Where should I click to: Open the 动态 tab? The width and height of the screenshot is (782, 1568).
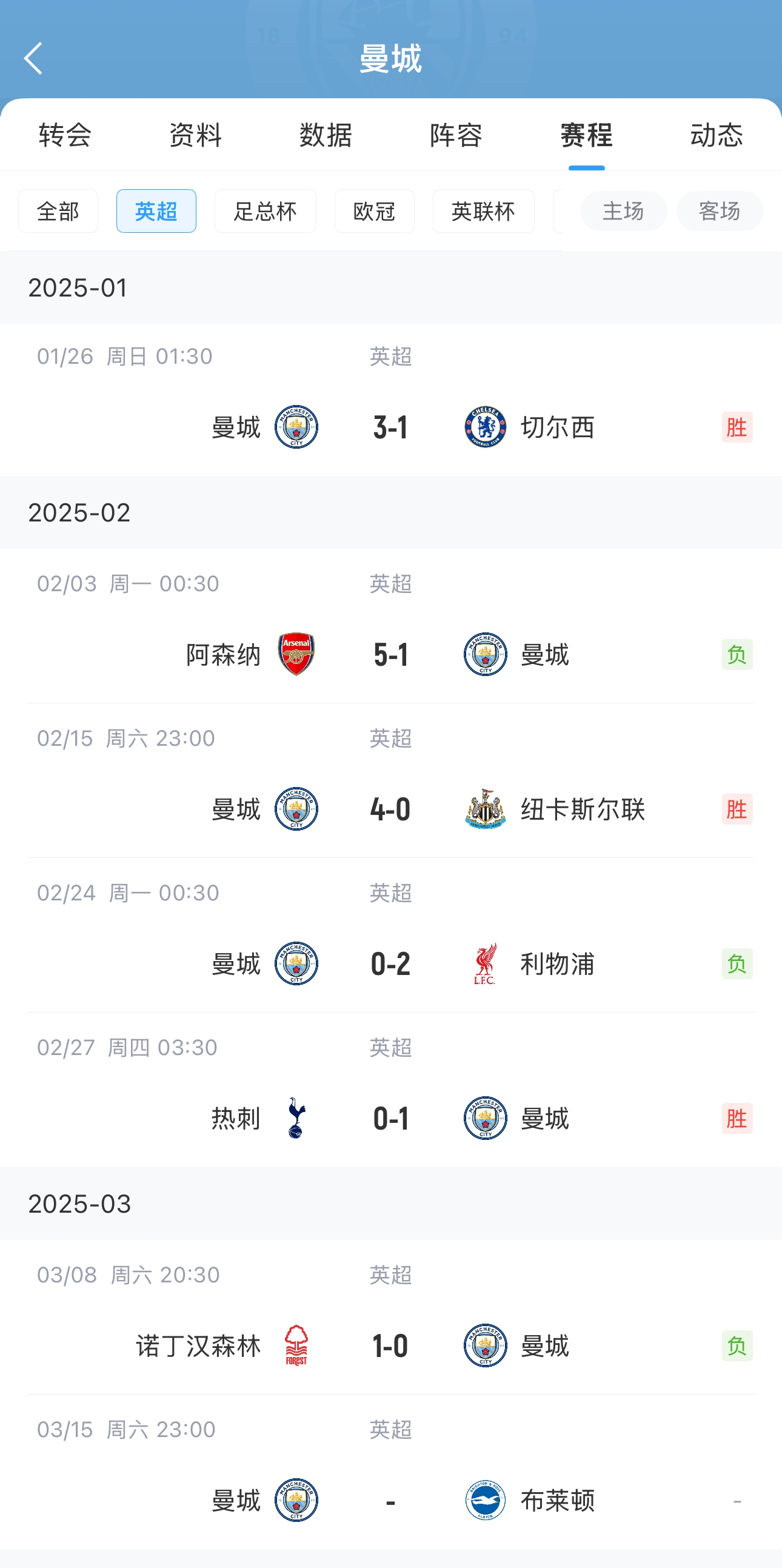[717, 135]
